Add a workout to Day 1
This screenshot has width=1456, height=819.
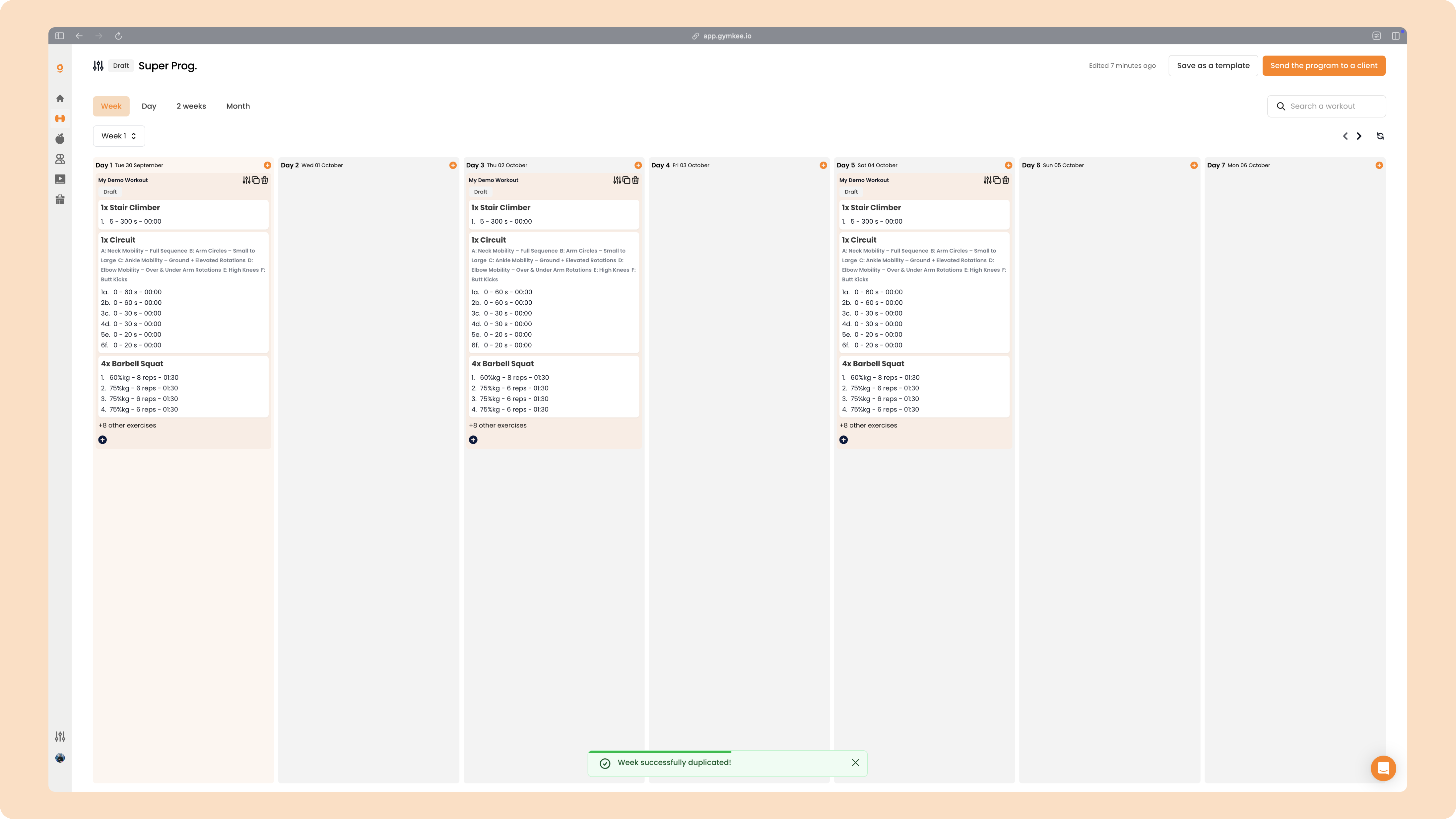pyautogui.click(x=267, y=165)
